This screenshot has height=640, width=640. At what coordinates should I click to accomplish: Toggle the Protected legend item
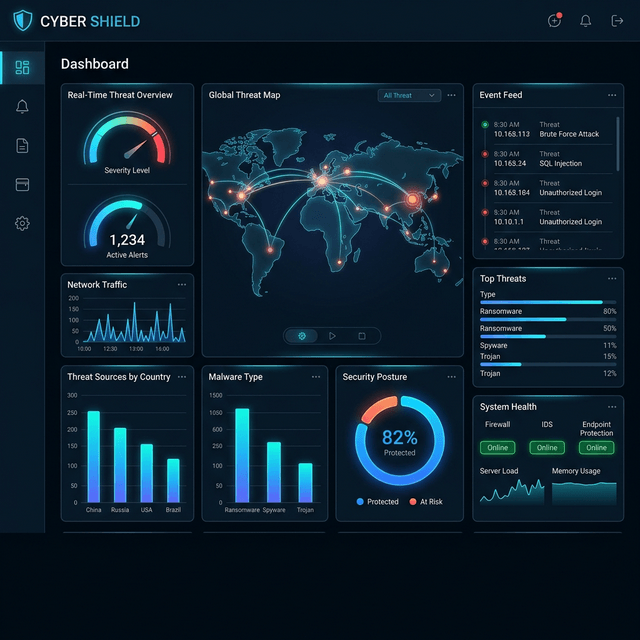pos(378,502)
